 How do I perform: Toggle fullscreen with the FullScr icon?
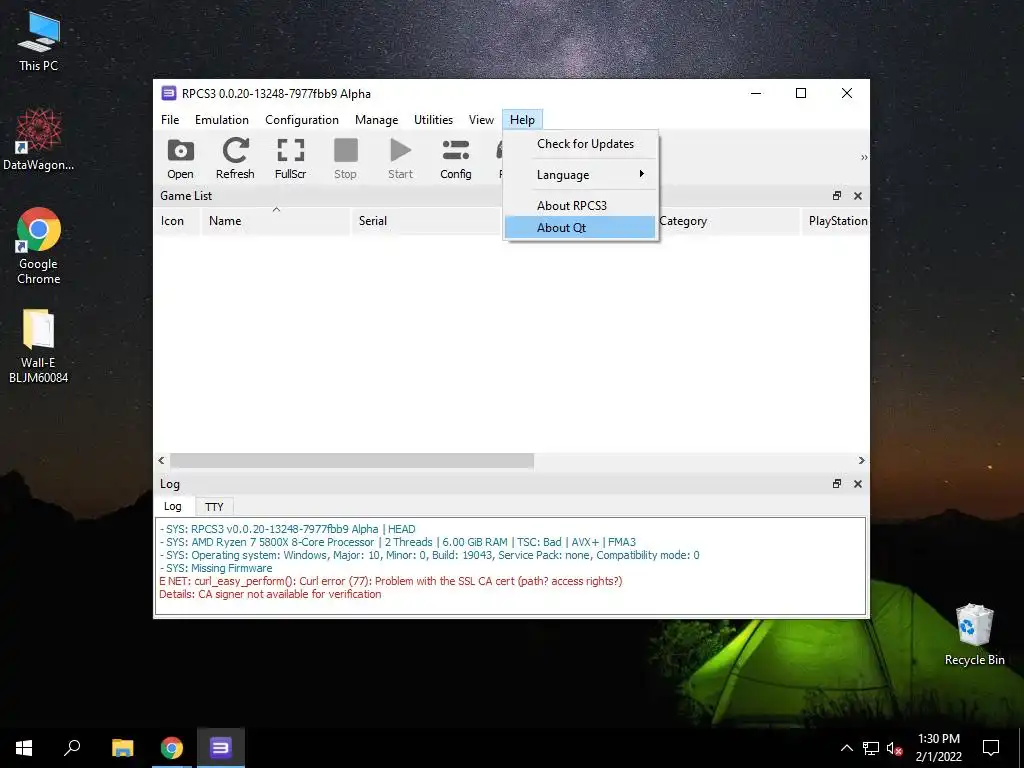pyautogui.click(x=291, y=158)
